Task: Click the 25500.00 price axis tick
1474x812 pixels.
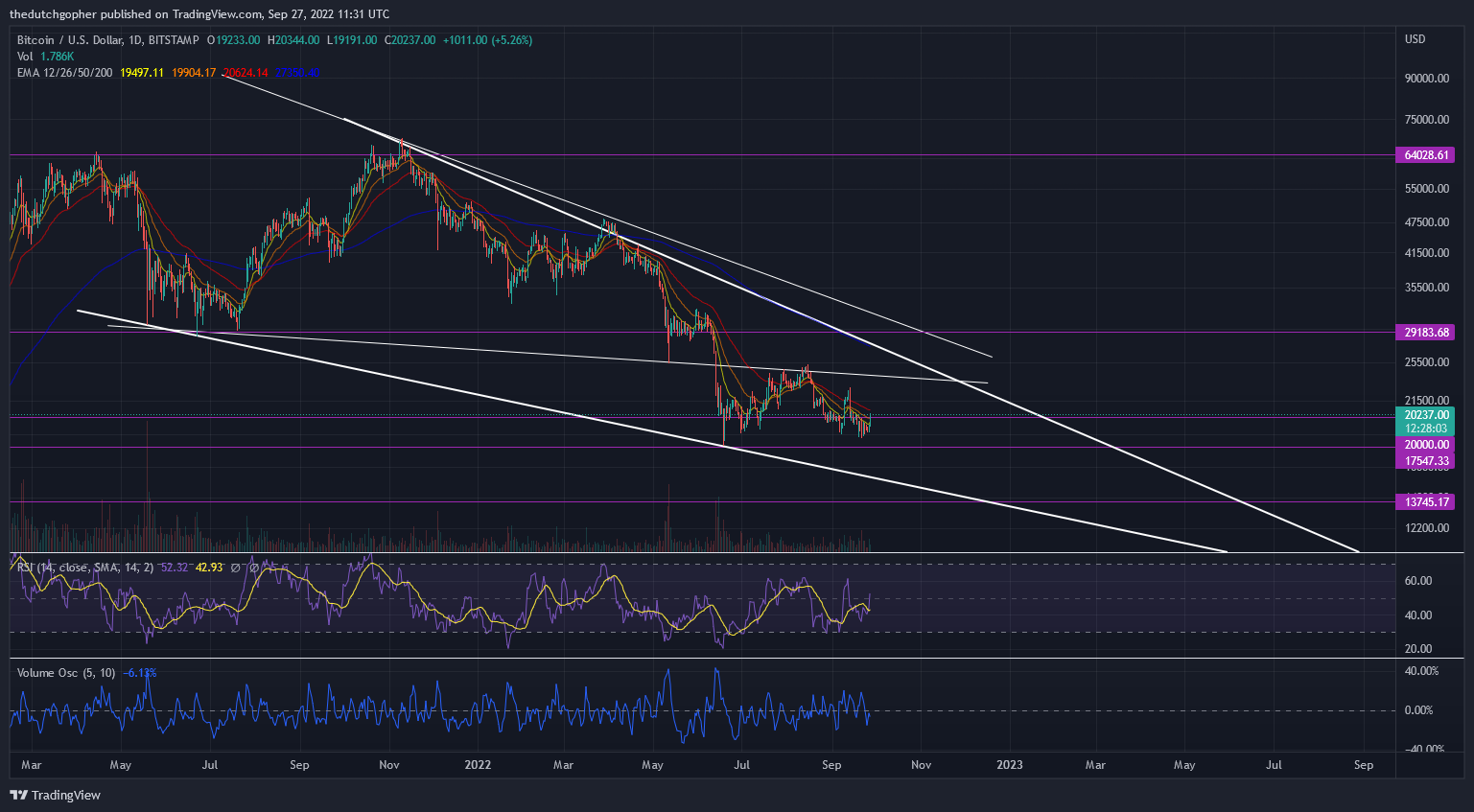Action: point(1427,362)
